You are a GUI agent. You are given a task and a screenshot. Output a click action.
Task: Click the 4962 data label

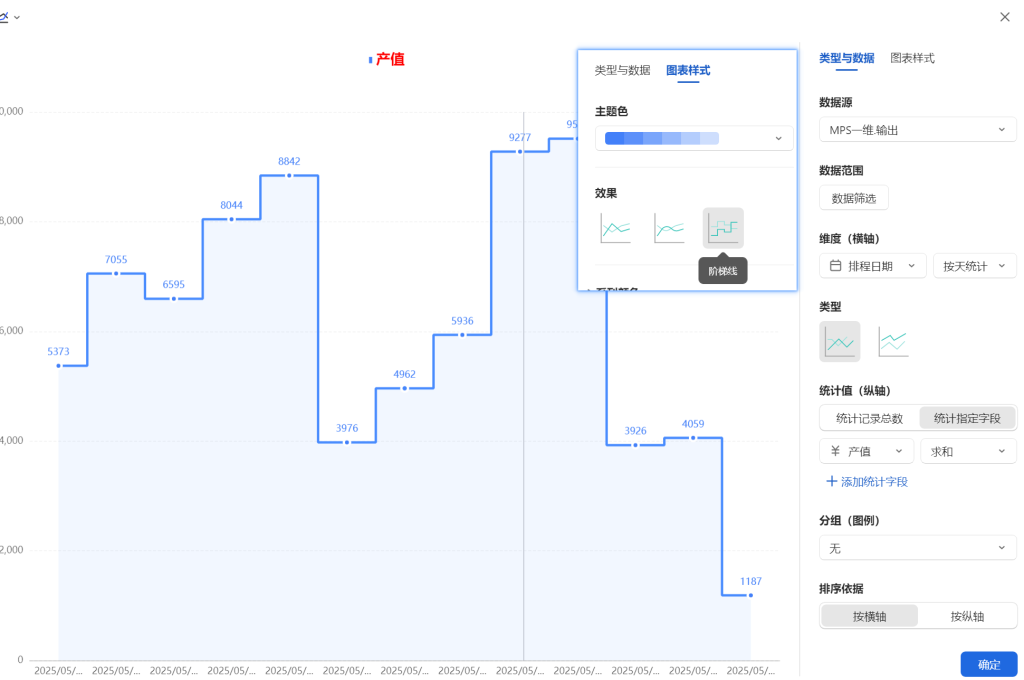pyautogui.click(x=404, y=374)
